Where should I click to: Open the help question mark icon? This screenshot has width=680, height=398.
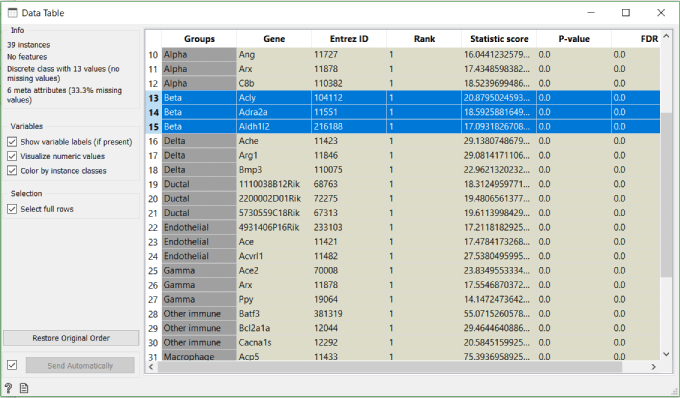point(8,388)
